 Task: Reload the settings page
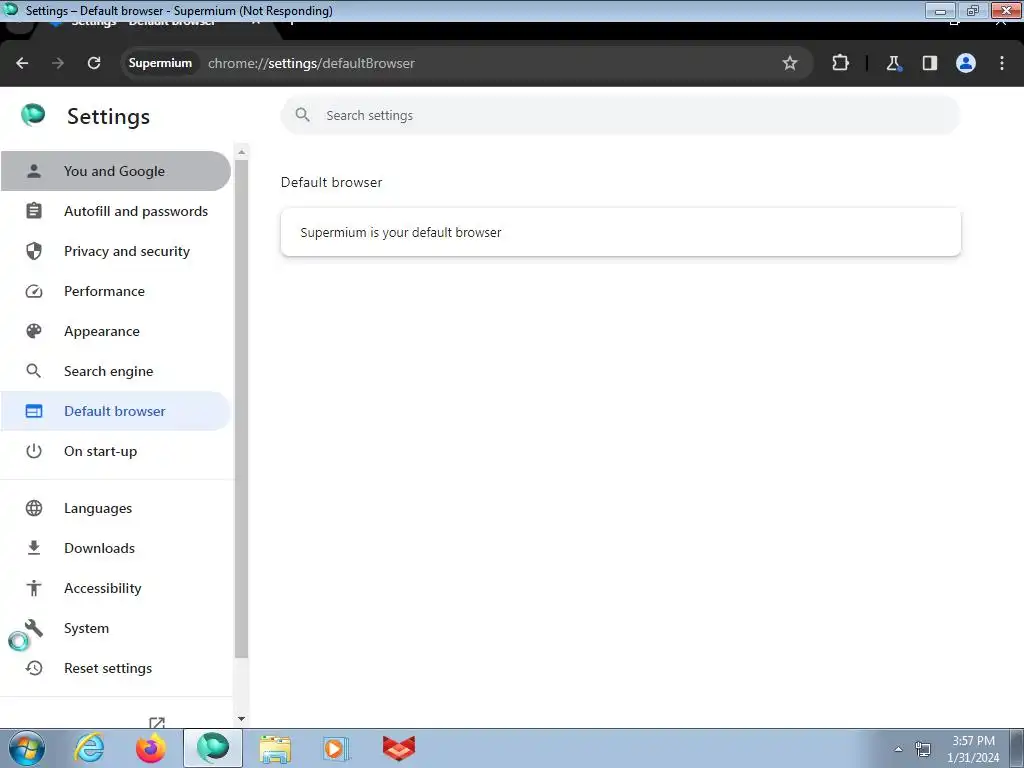pyautogui.click(x=94, y=63)
